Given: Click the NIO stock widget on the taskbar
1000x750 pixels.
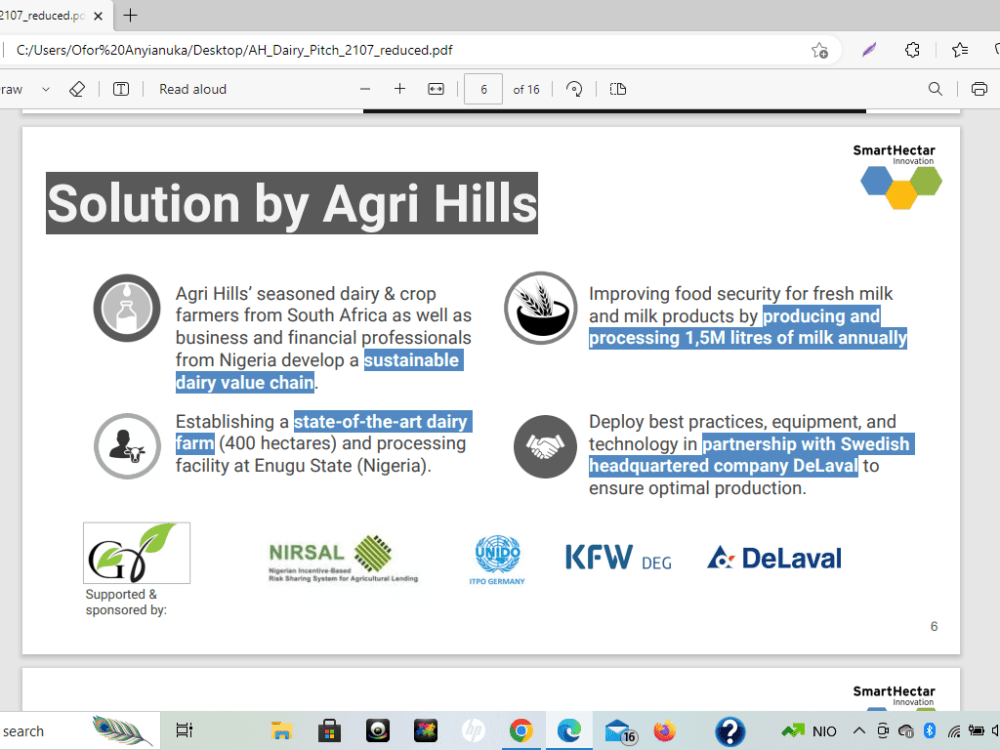Looking at the screenshot, I should pyautogui.click(x=809, y=731).
